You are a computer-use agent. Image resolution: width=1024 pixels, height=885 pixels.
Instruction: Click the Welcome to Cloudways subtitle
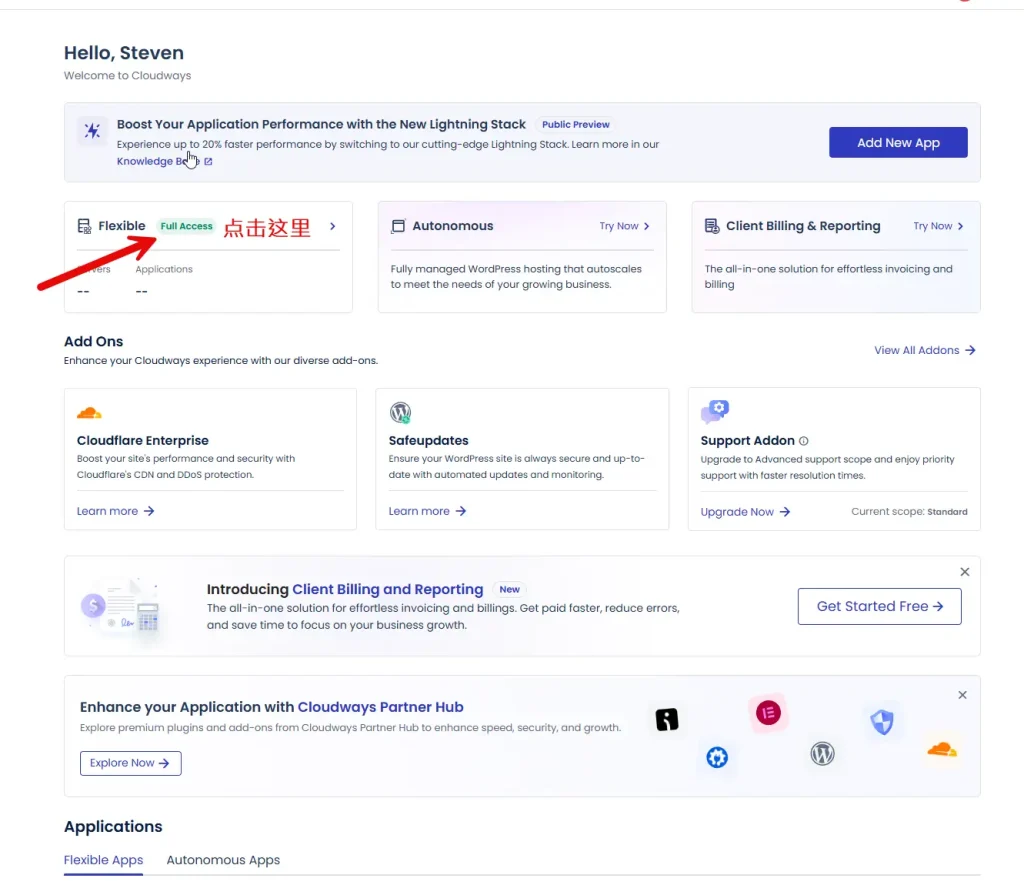[x=127, y=76]
